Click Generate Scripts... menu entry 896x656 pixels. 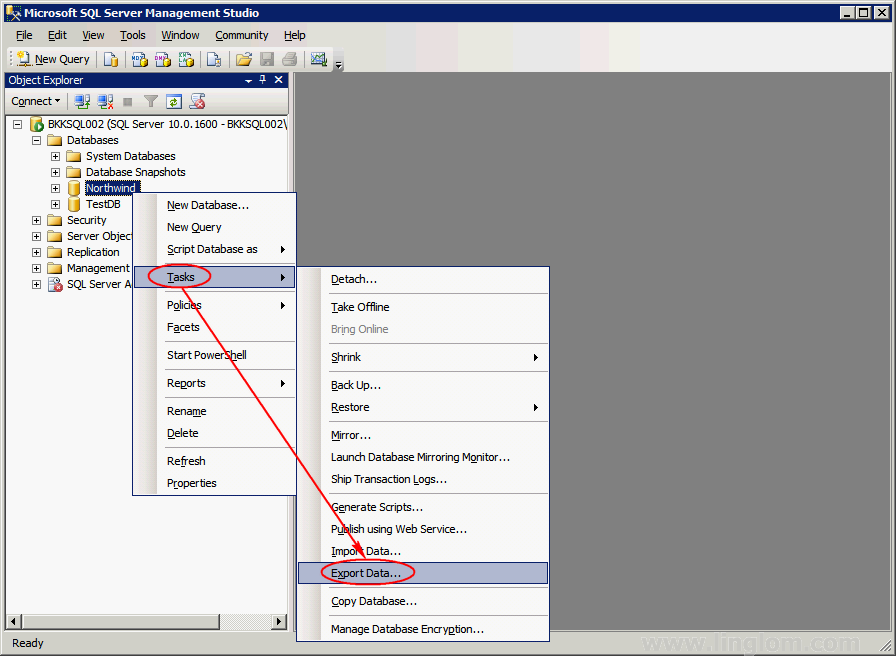[423, 507]
